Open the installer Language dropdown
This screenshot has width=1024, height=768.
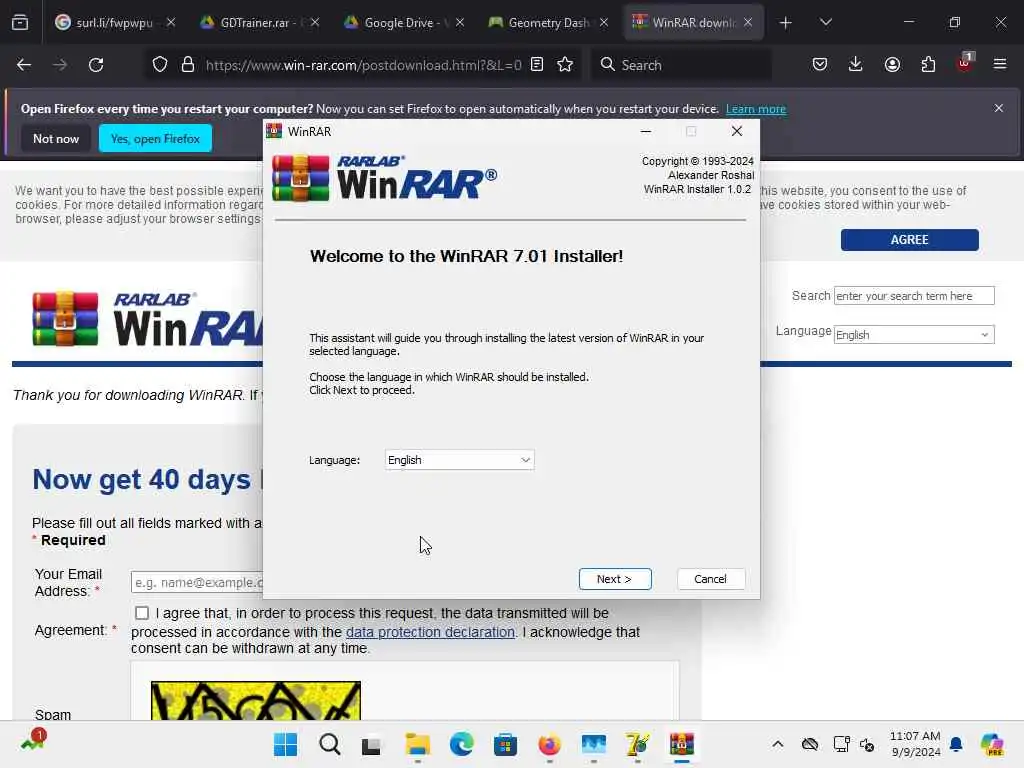459,460
